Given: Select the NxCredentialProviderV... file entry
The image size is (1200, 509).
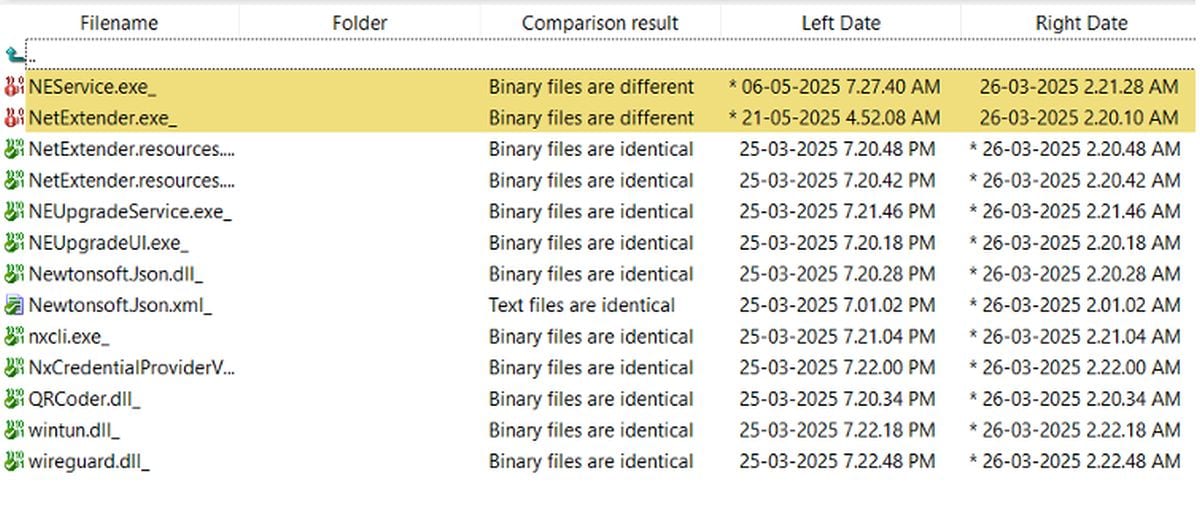Looking at the screenshot, I should coord(131,368).
